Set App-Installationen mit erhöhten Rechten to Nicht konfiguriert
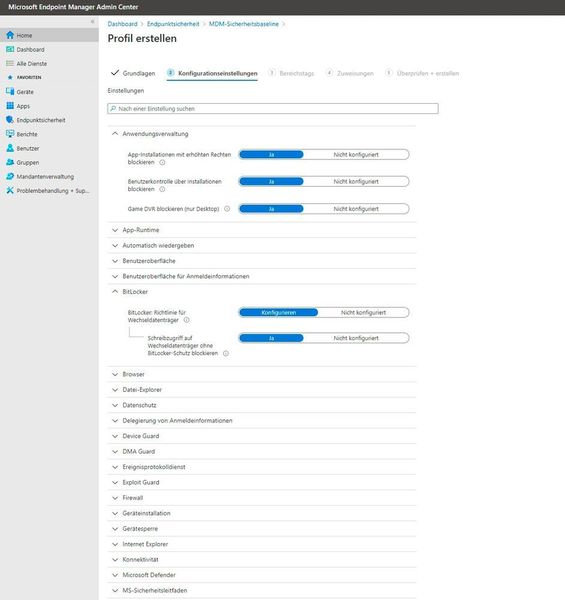The image size is (565, 600). click(356, 155)
